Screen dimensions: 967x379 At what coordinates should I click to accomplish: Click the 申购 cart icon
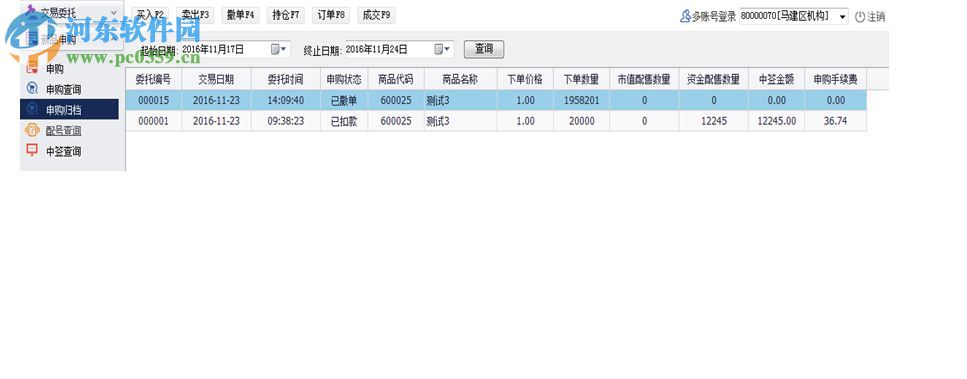pyautogui.click(x=32, y=69)
